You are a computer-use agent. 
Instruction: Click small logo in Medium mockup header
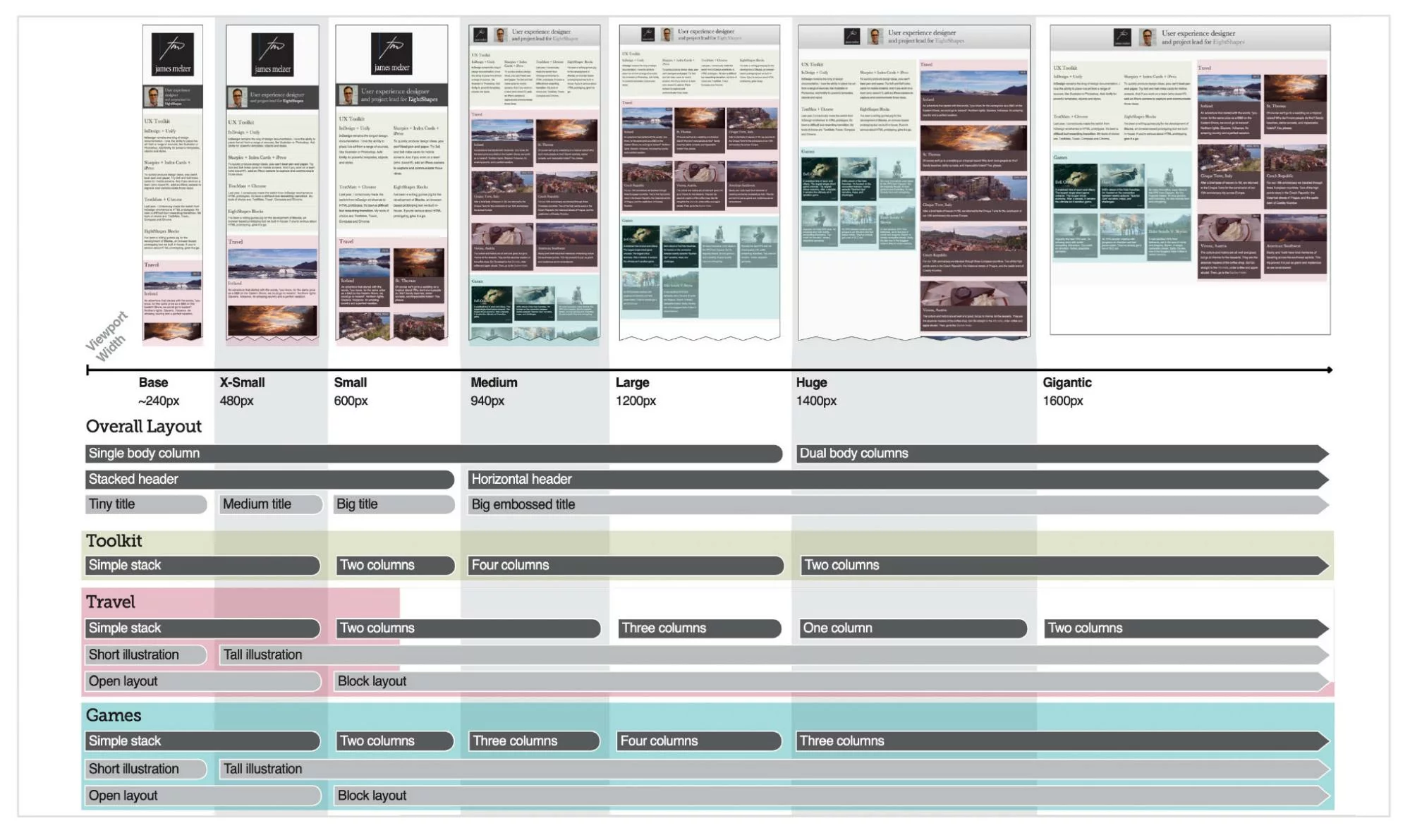(x=480, y=35)
